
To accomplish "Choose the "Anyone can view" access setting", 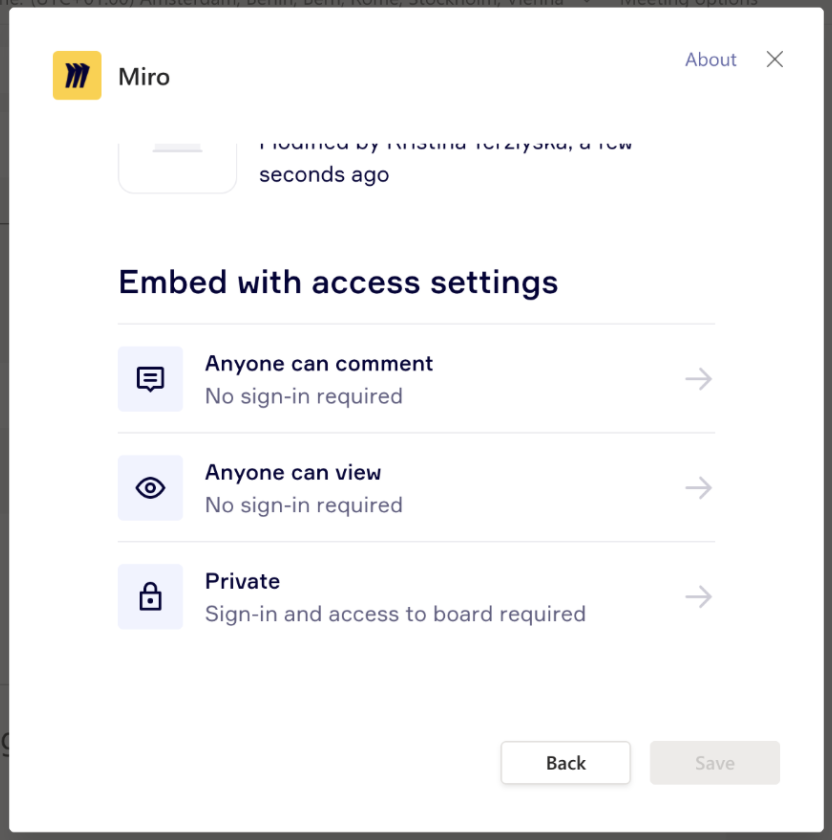I will click(293, 473).
